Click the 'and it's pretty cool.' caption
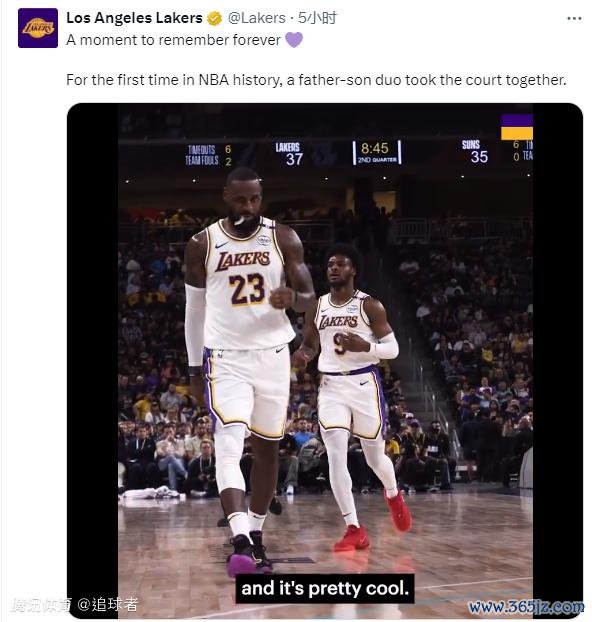This screenshot has height=622, width=592. click(x=325, y=589)
